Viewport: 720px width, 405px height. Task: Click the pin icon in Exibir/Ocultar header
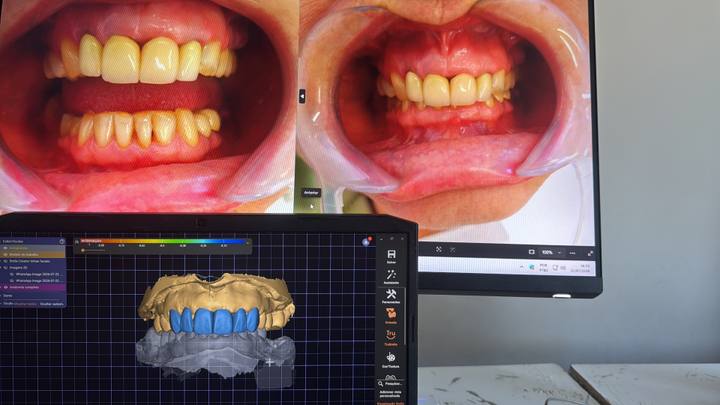coord(62,241)
